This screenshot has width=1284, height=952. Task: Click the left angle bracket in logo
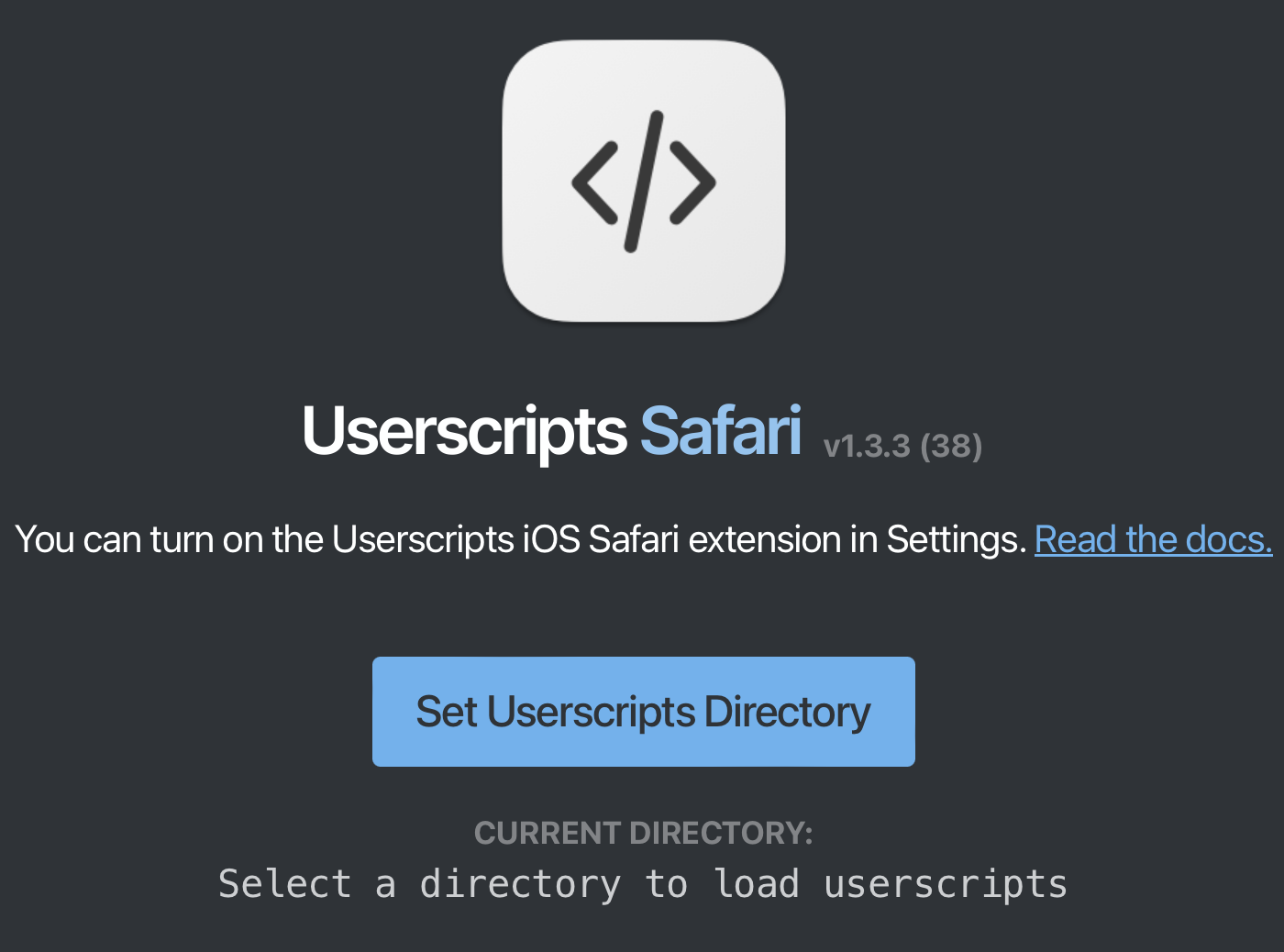click(x=593, y=182)
